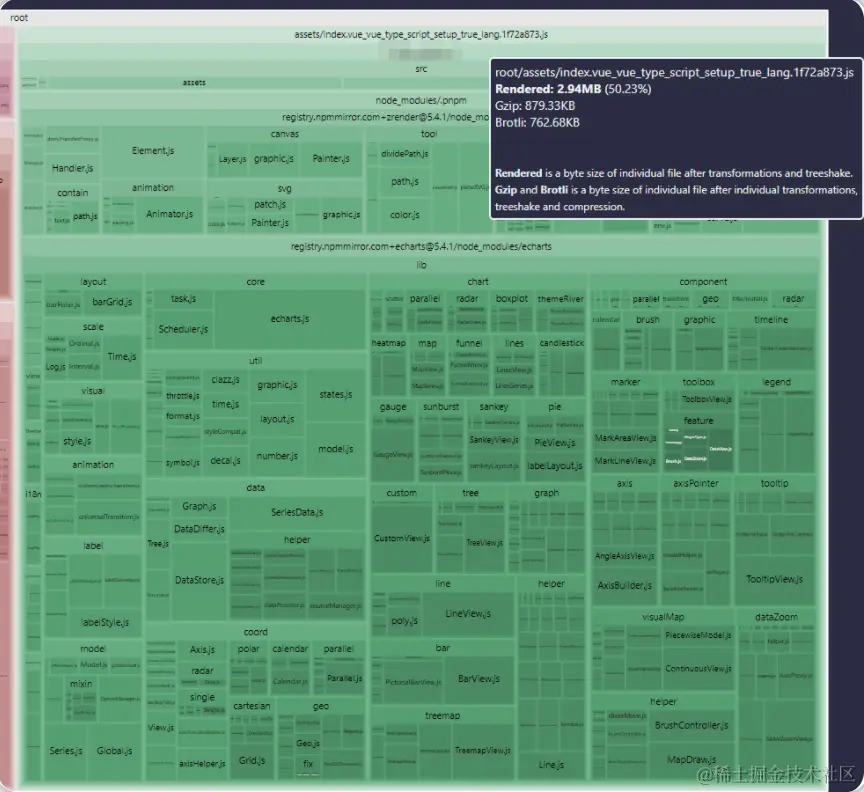This screenshot has height=792, width=864.
Task: Click the barGrid.js block
Action: (112, 302)
